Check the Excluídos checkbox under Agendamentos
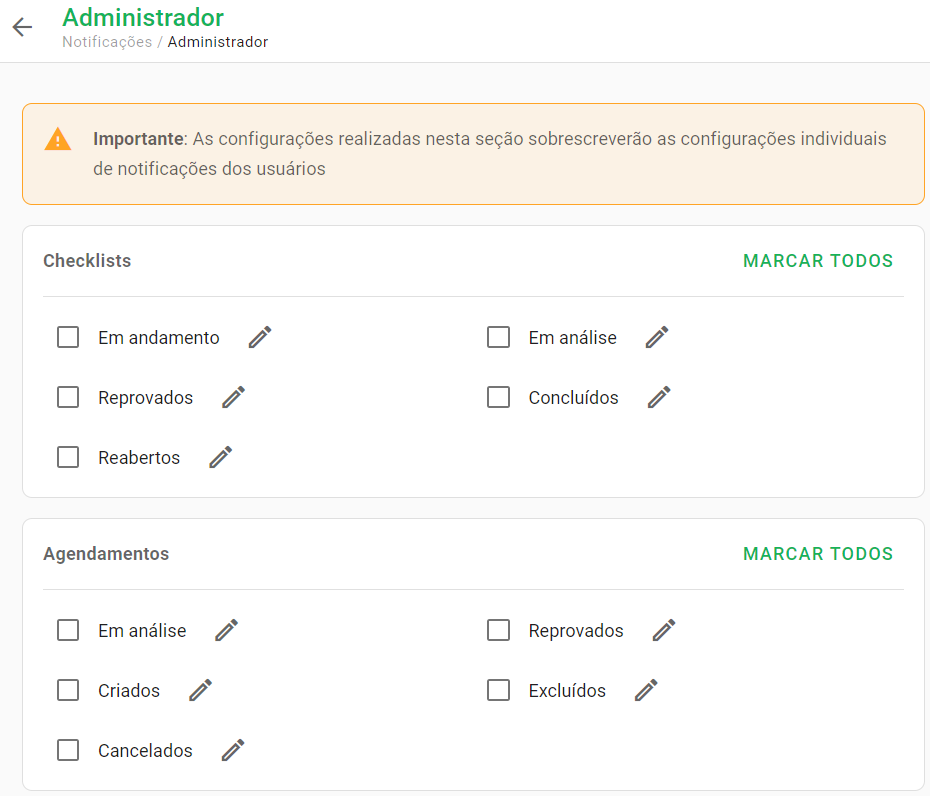930x796 pixels. (x=498, y=690)
